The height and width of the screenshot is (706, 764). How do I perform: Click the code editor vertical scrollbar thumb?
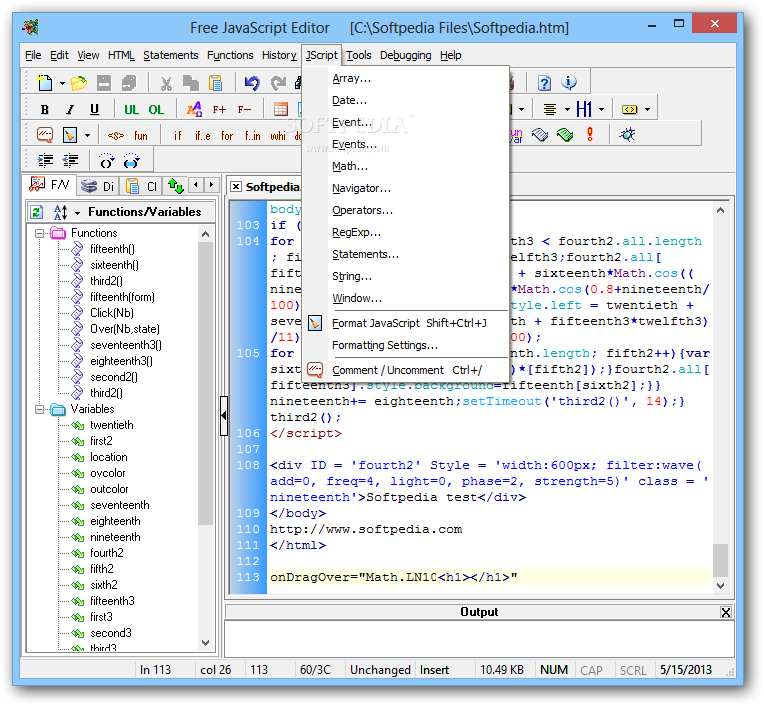tap(720, 560)
